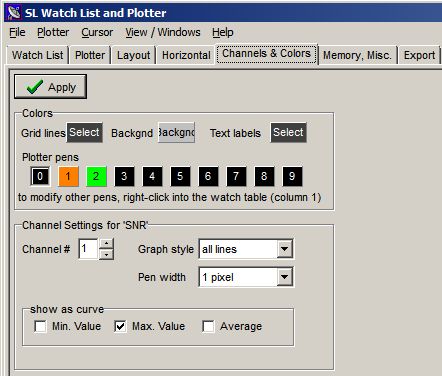Click the 'Channel Settings for SNR' group title
Image resolution: width=442 pixels, height=376 pixels.
pyautogui.click(x=85, y=225)
